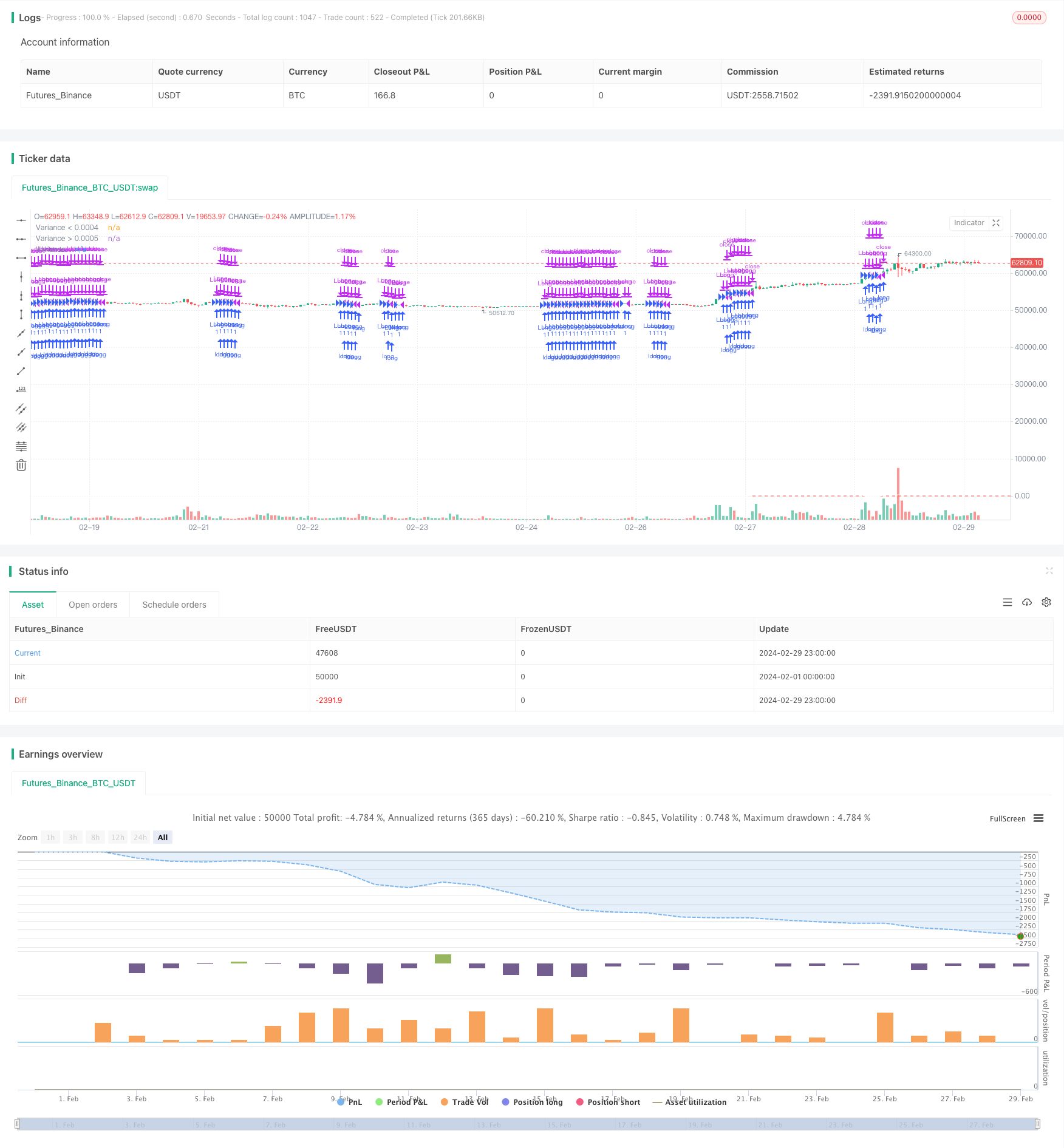Screen dimensions: 1064x1148
Task: Select the horizontal segment drawing tool
Action: (21, 258)
